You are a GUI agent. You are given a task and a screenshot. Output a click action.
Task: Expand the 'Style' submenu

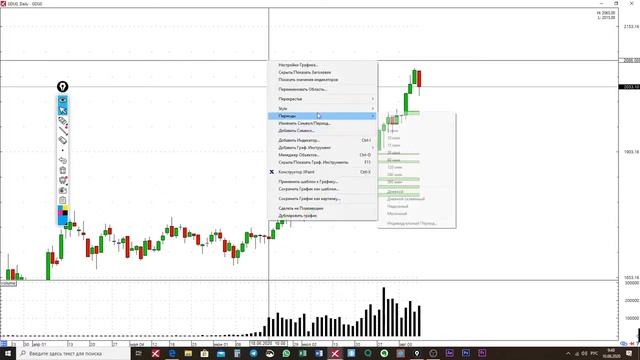[x=322, y=109]
